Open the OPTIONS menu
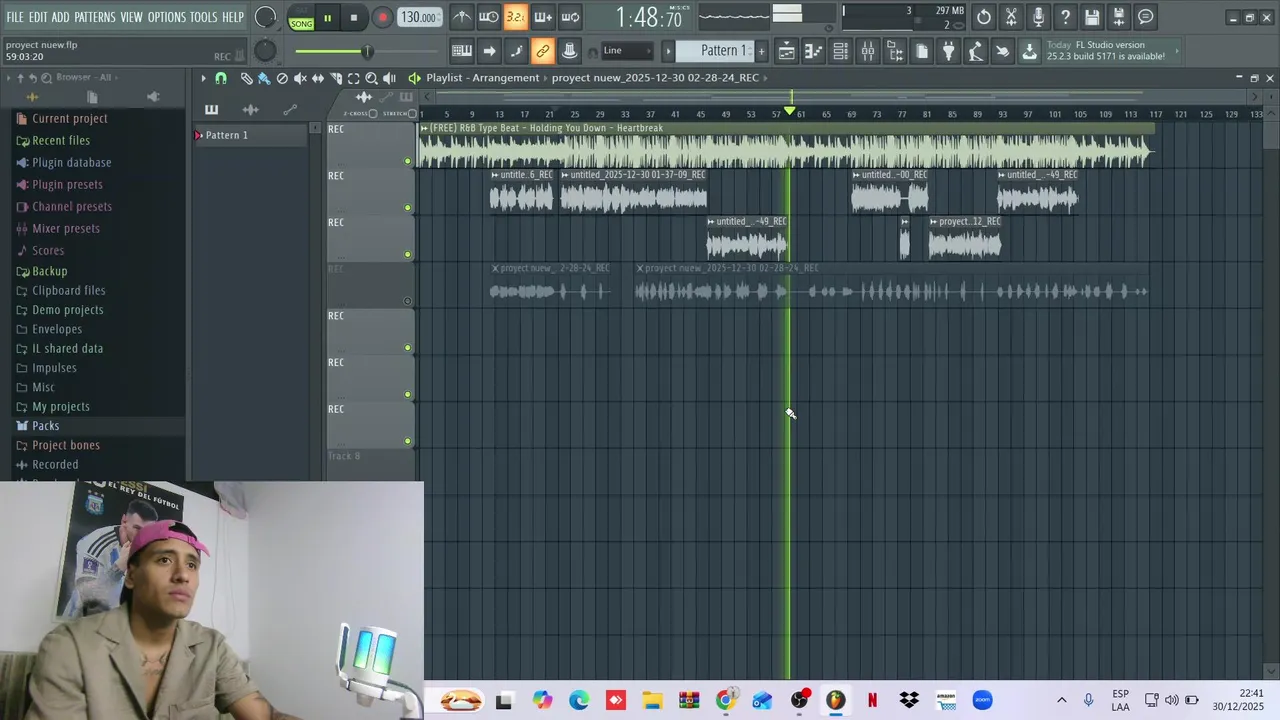This screenshot has width=1280, height=720. (x=167, y=17)
